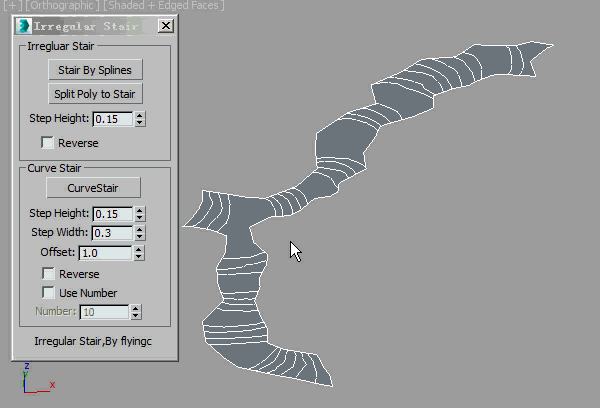The image size is (600, 408).
Task: Open the [Shaded + Edged Faces] menu
Action: [164, 5]
